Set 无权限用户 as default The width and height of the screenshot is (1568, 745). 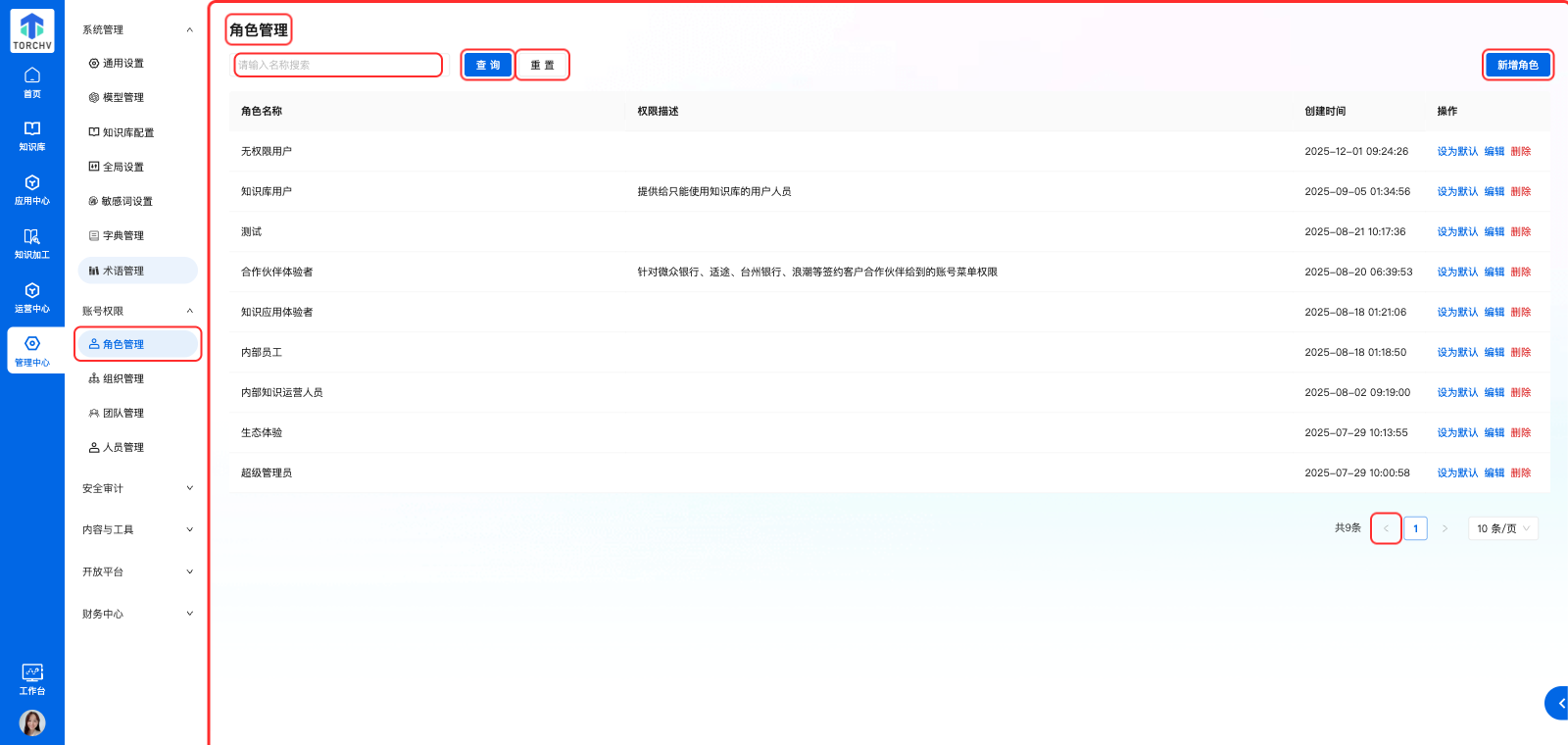point(1457,151)
